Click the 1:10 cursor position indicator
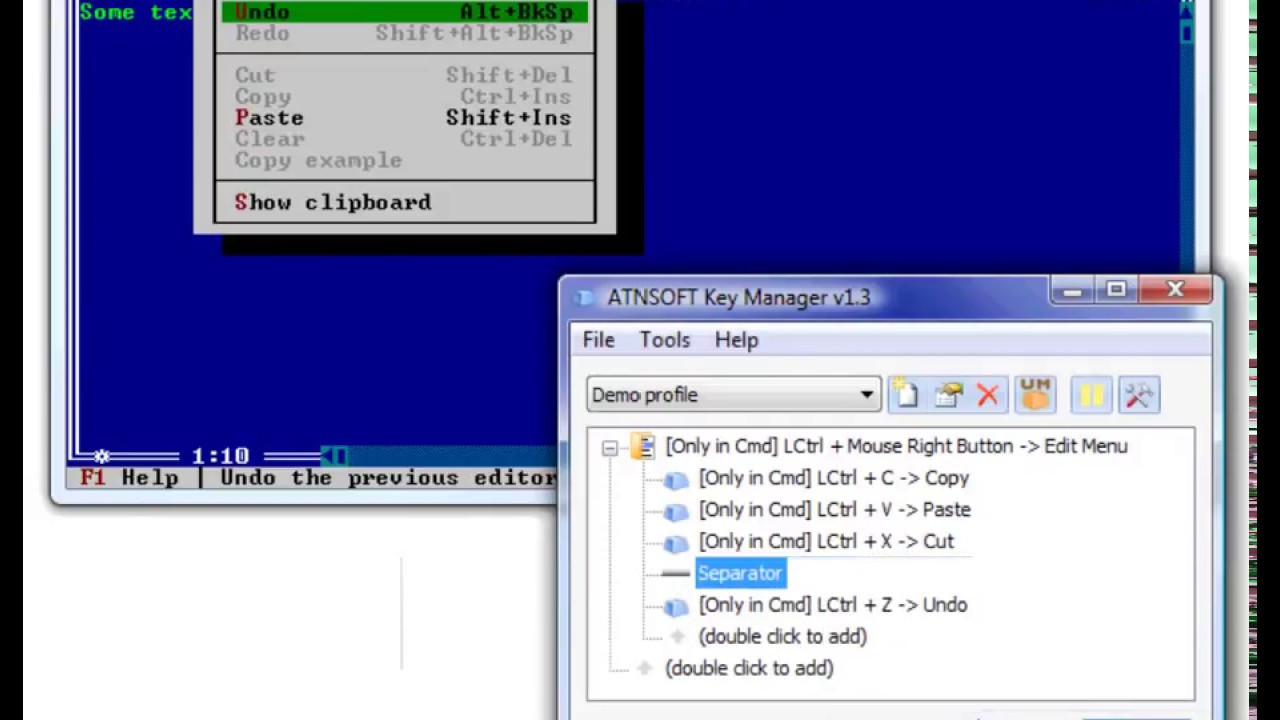1280x720 pixels. (220, 456)
